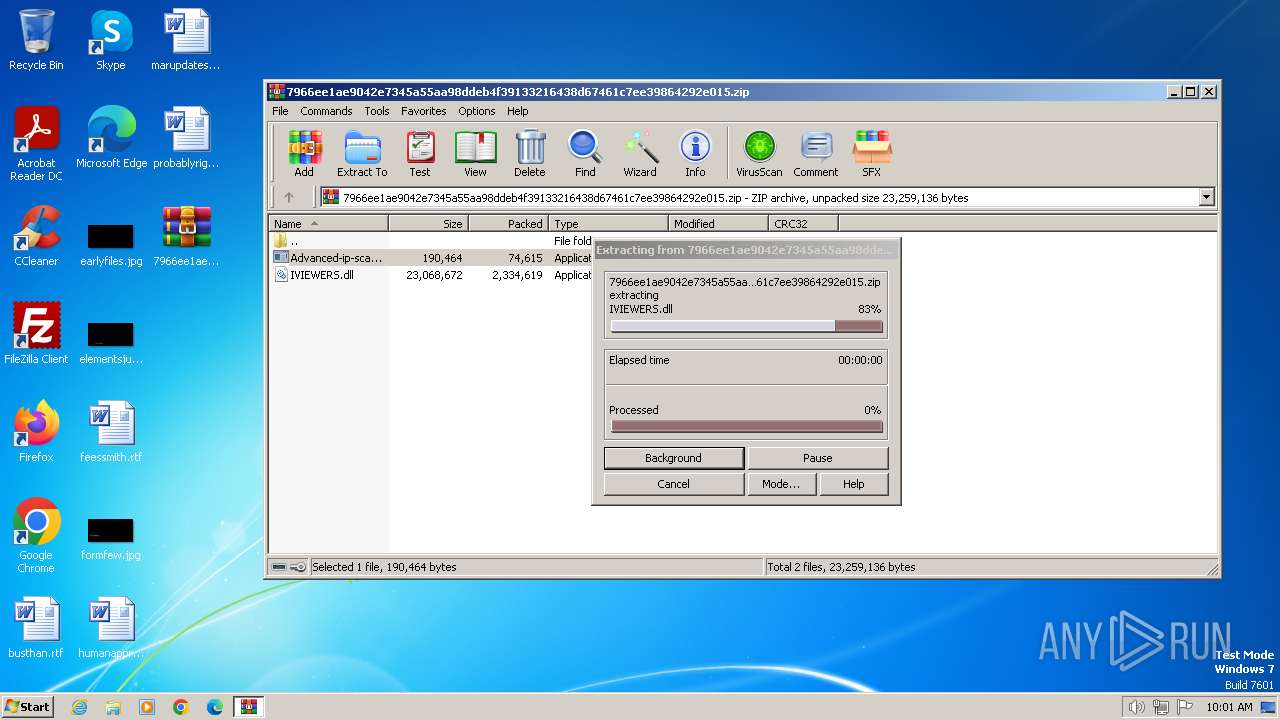Launch Microsoft Edge desktop shortcut
The width and height of the screenshot is (1280, 720).
click(111, 137)
